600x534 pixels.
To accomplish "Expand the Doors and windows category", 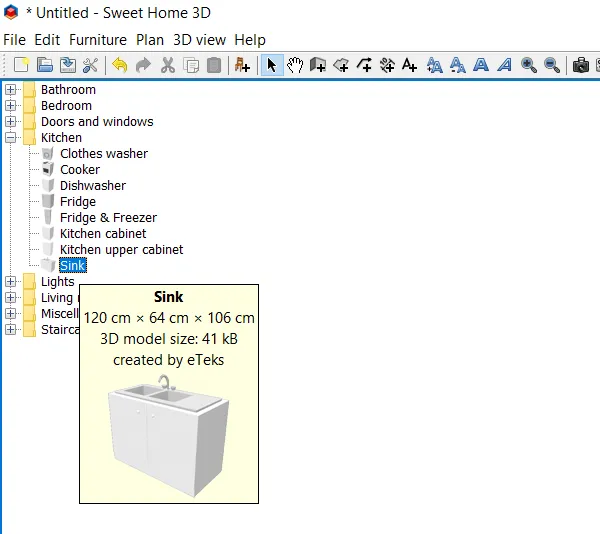I will 11,122.
